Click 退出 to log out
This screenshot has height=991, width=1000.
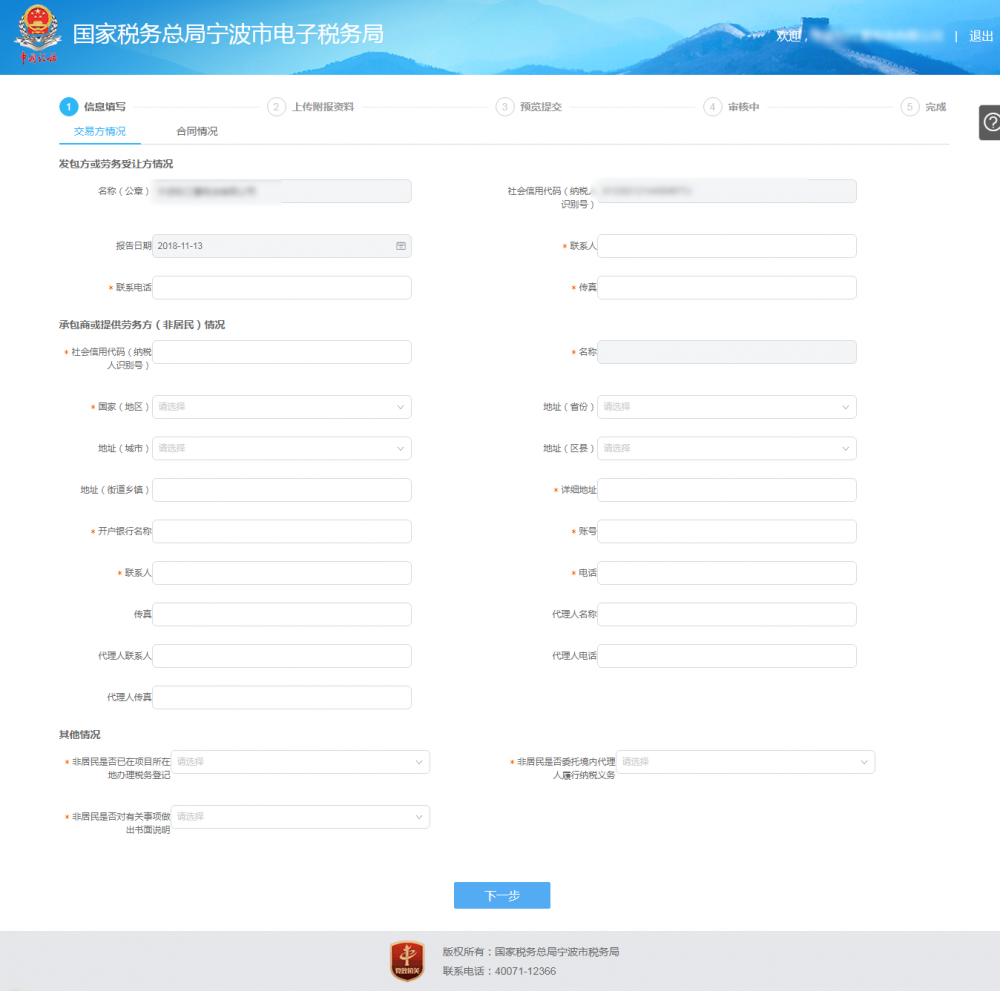pos(980,35)
